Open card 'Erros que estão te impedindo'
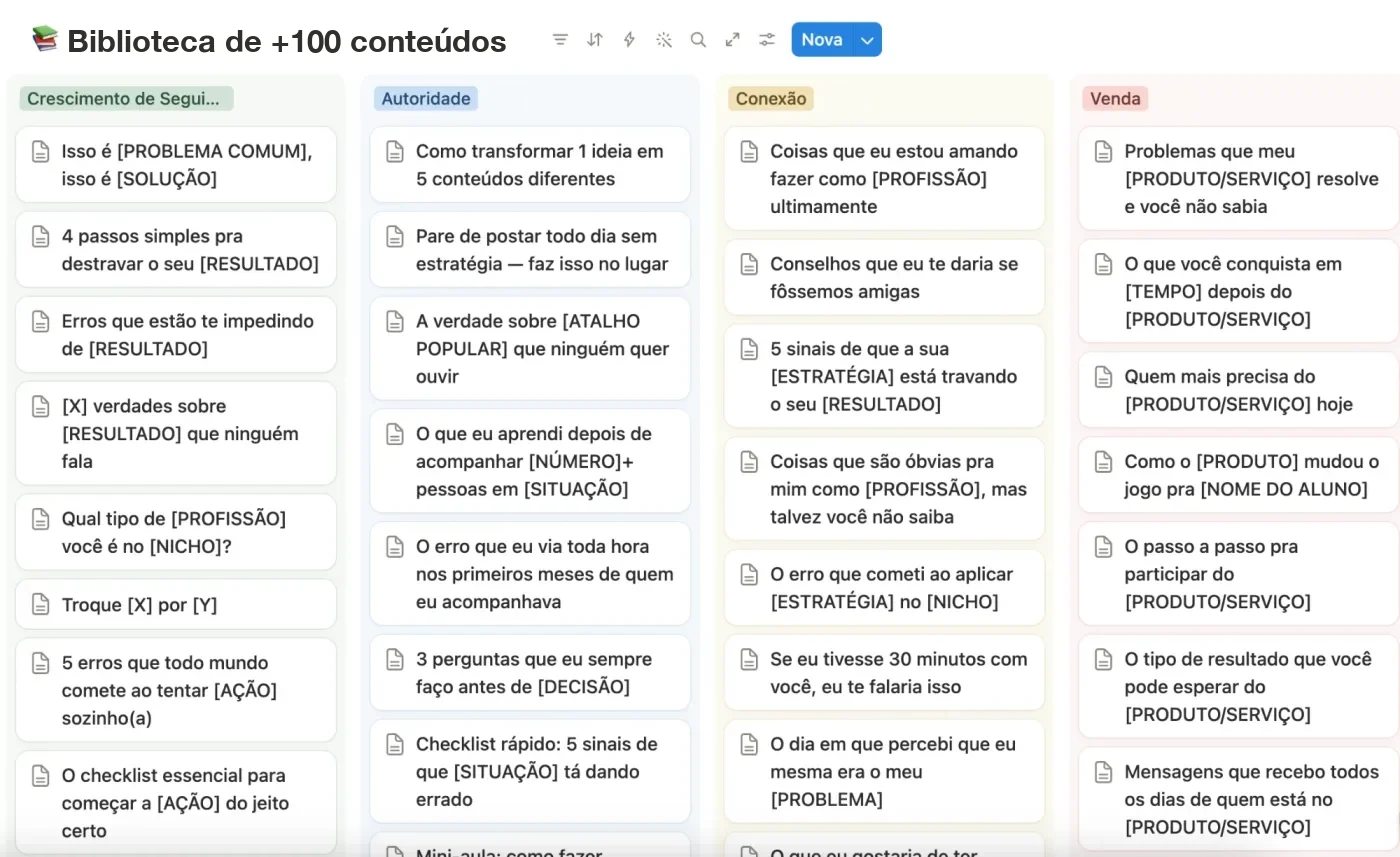1400x857 pixels. click(x=176, y=335)
